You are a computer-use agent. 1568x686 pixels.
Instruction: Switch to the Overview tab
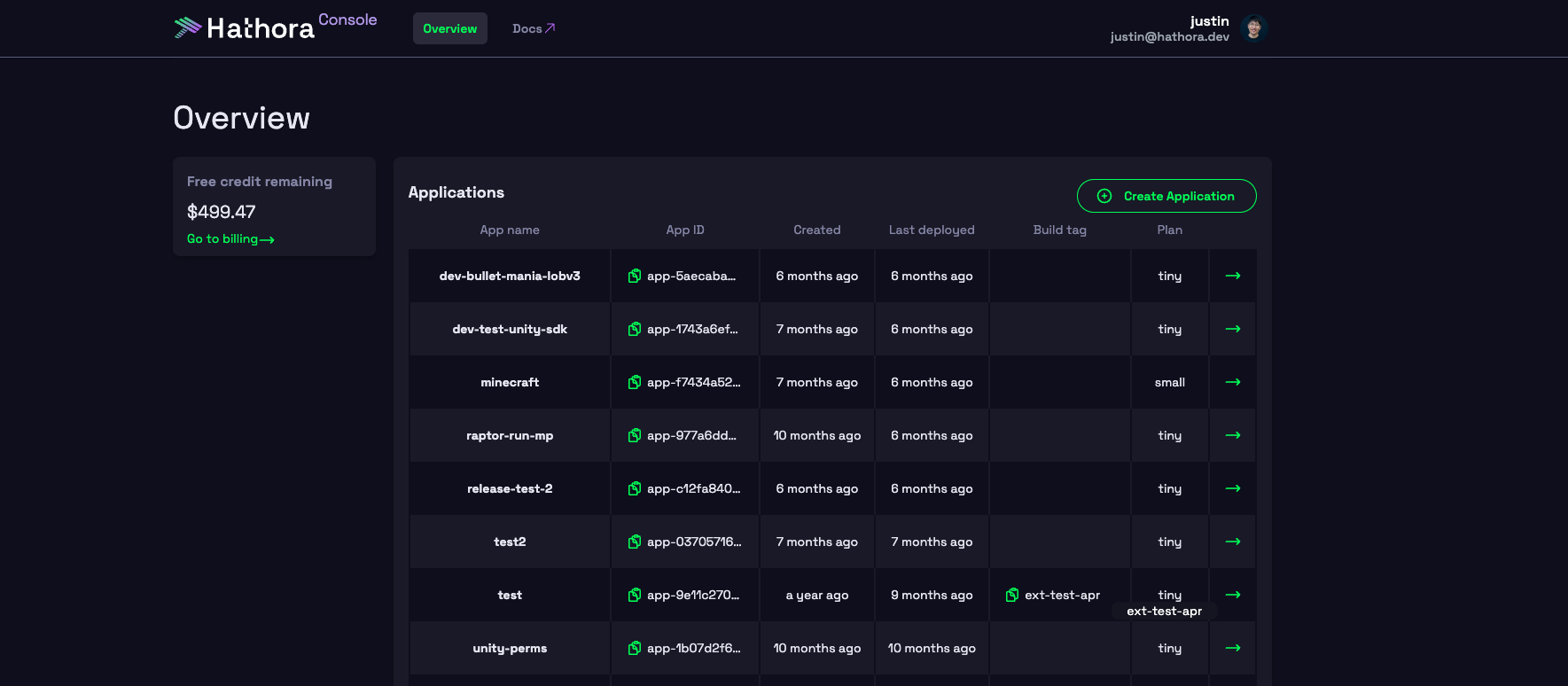click(449, 28)
